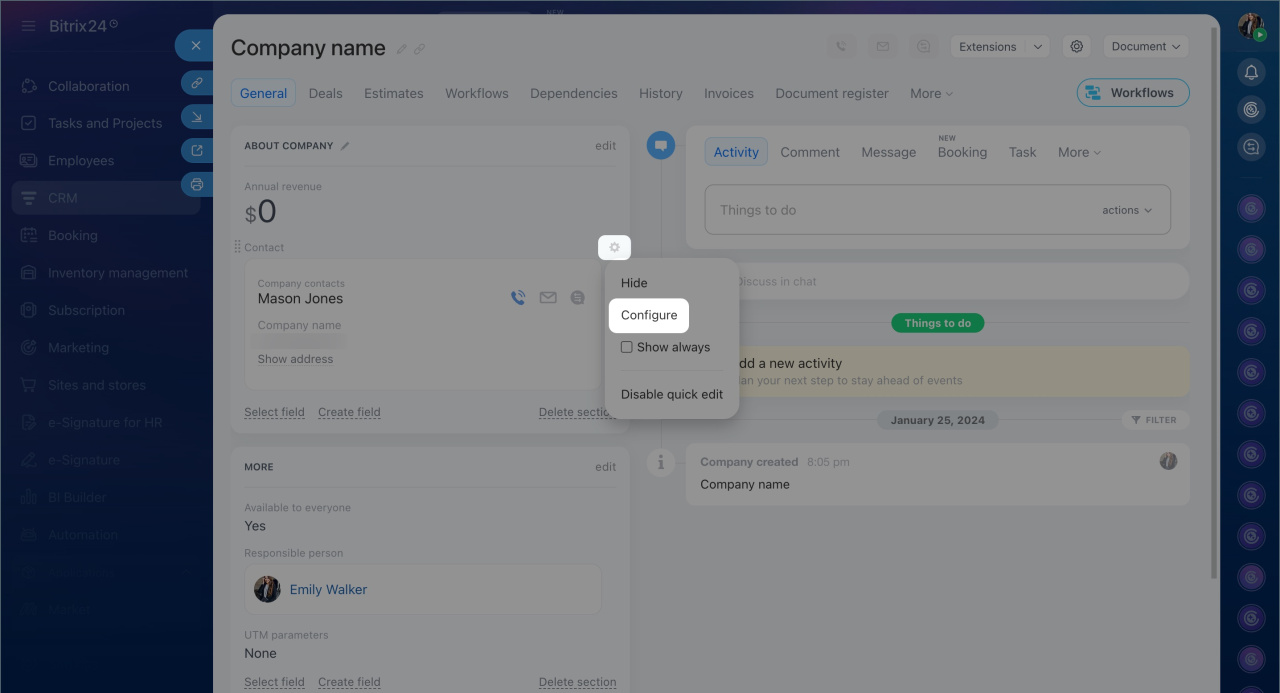Switch to the Deals tab

coord(325,93)
